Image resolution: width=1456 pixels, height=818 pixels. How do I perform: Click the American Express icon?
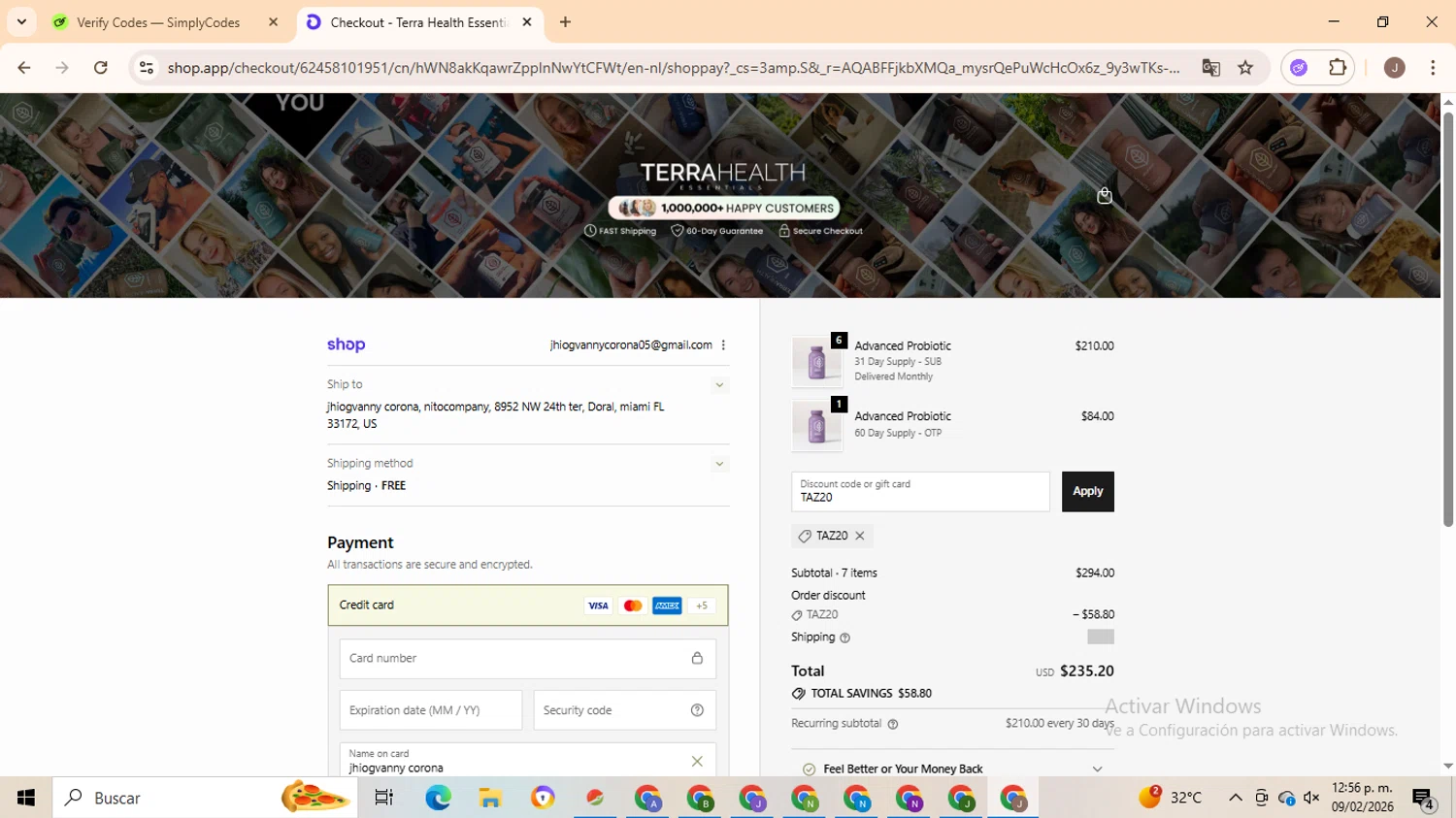click(x=667, y=605)
